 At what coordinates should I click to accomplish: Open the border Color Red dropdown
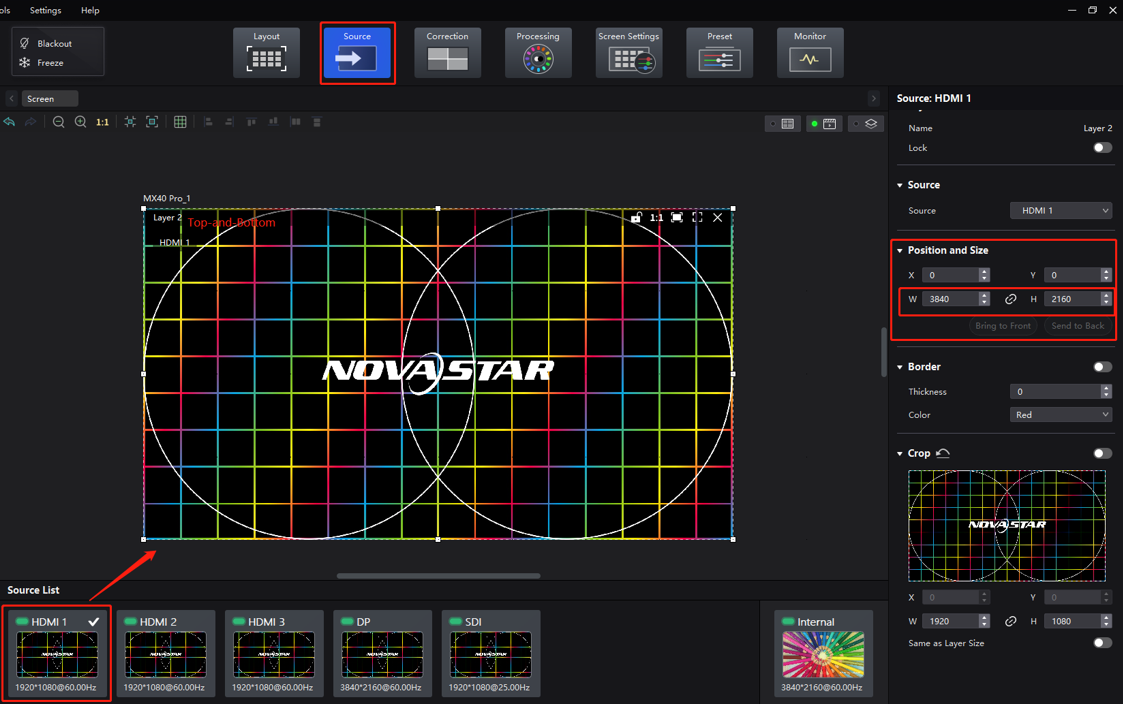pos(1061,415)
